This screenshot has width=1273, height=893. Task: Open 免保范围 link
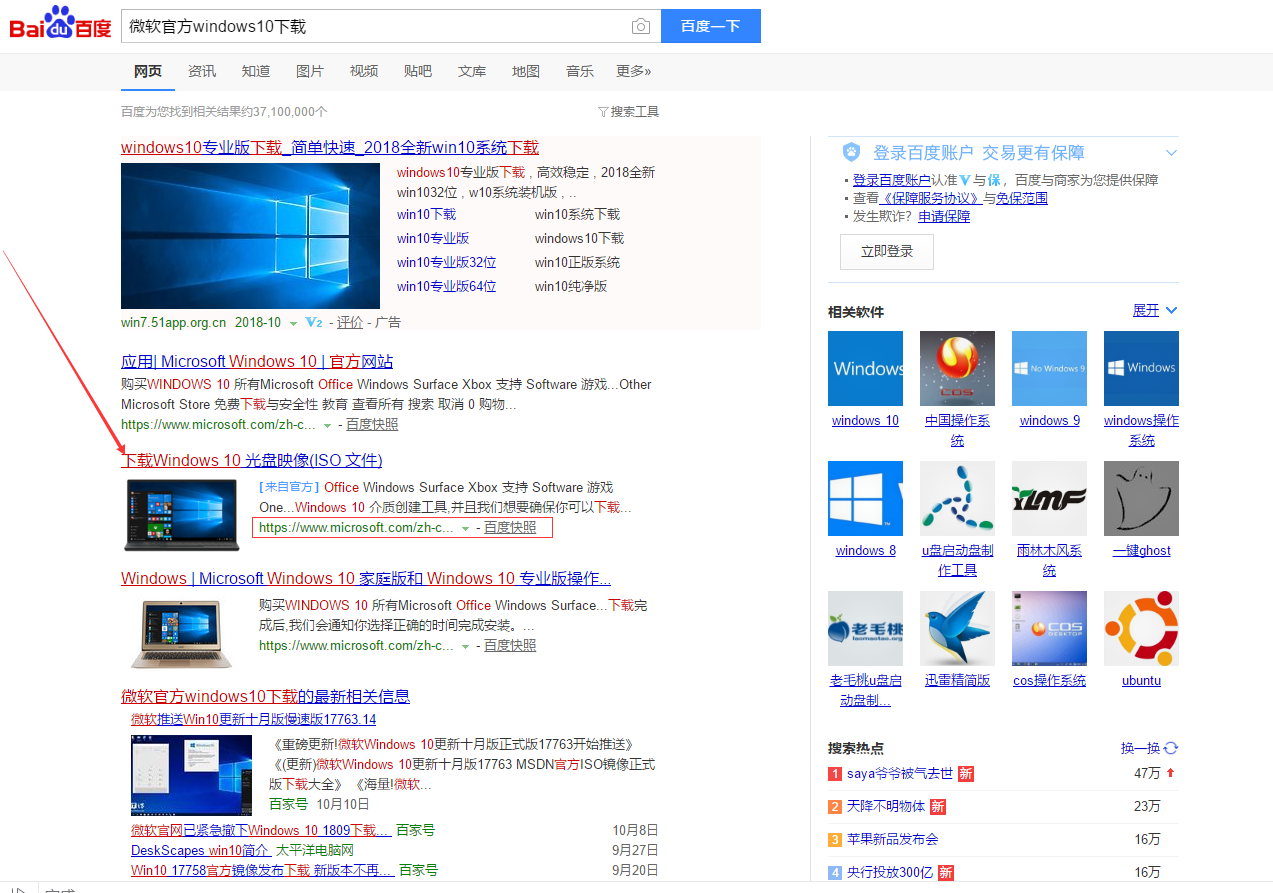coord(1022,198)
